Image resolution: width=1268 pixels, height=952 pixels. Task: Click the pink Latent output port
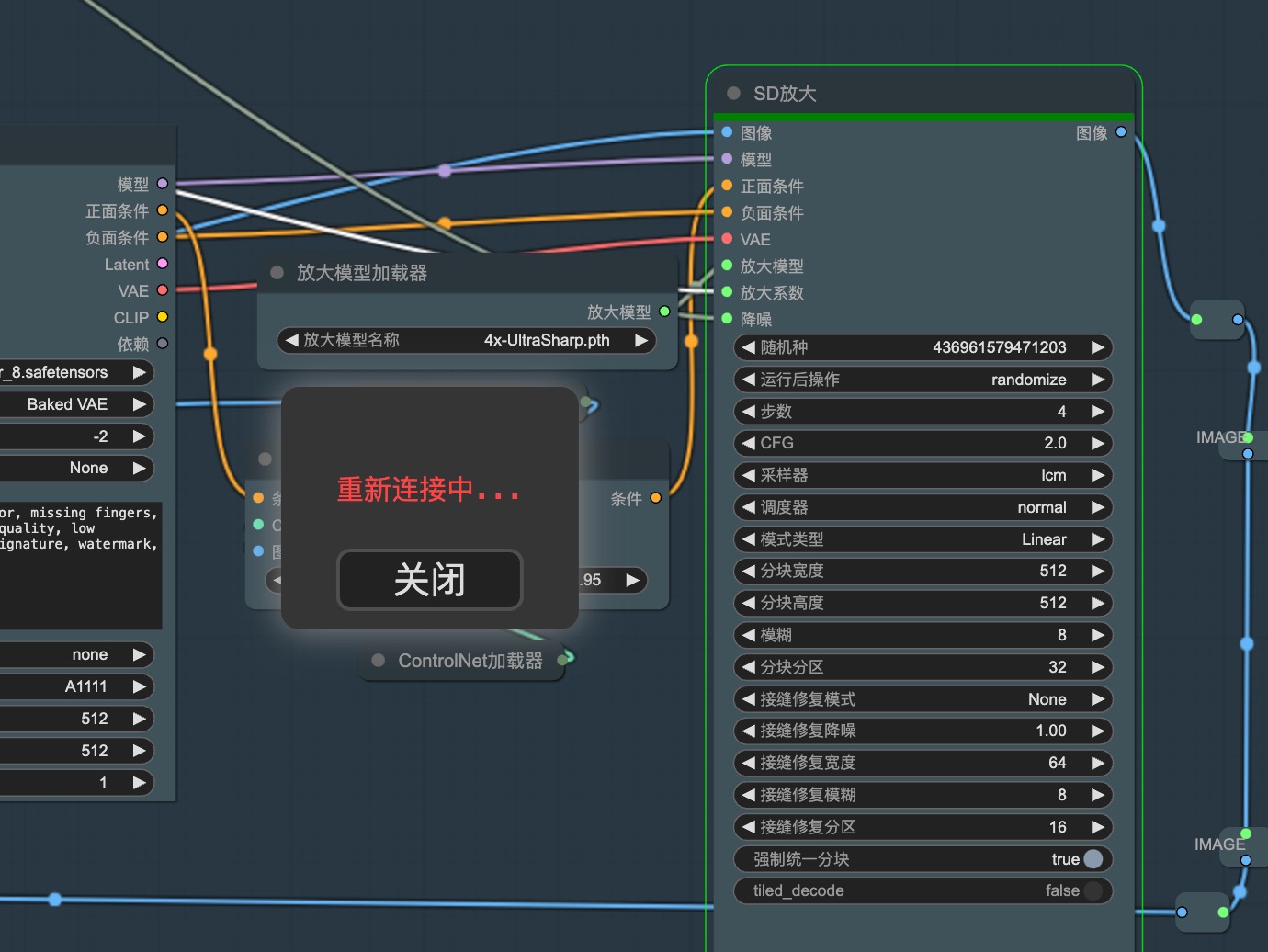point(163,264)
